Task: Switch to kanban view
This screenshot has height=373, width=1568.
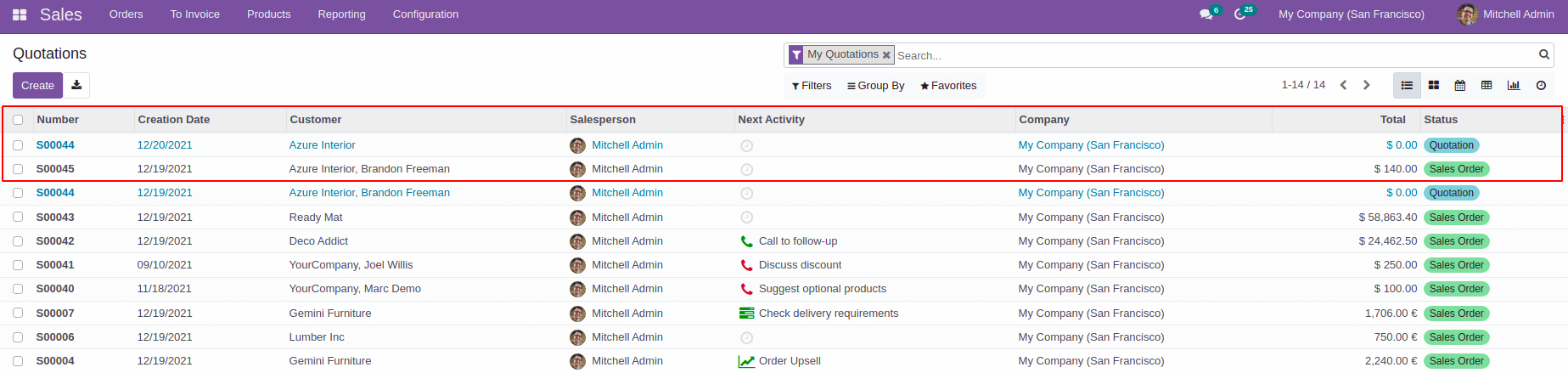Action: coord(1434,85)
